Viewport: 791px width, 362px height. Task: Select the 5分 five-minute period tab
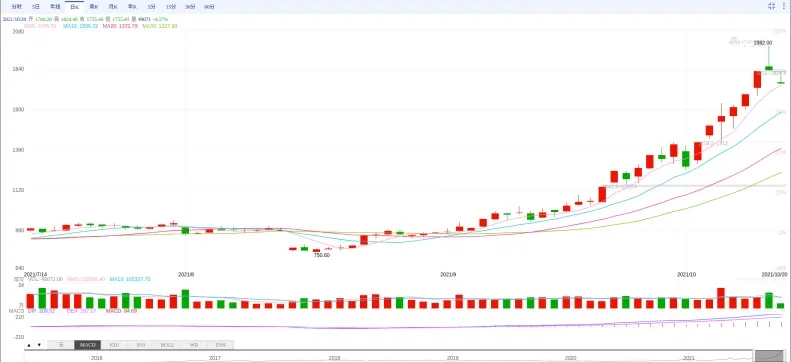151,7
